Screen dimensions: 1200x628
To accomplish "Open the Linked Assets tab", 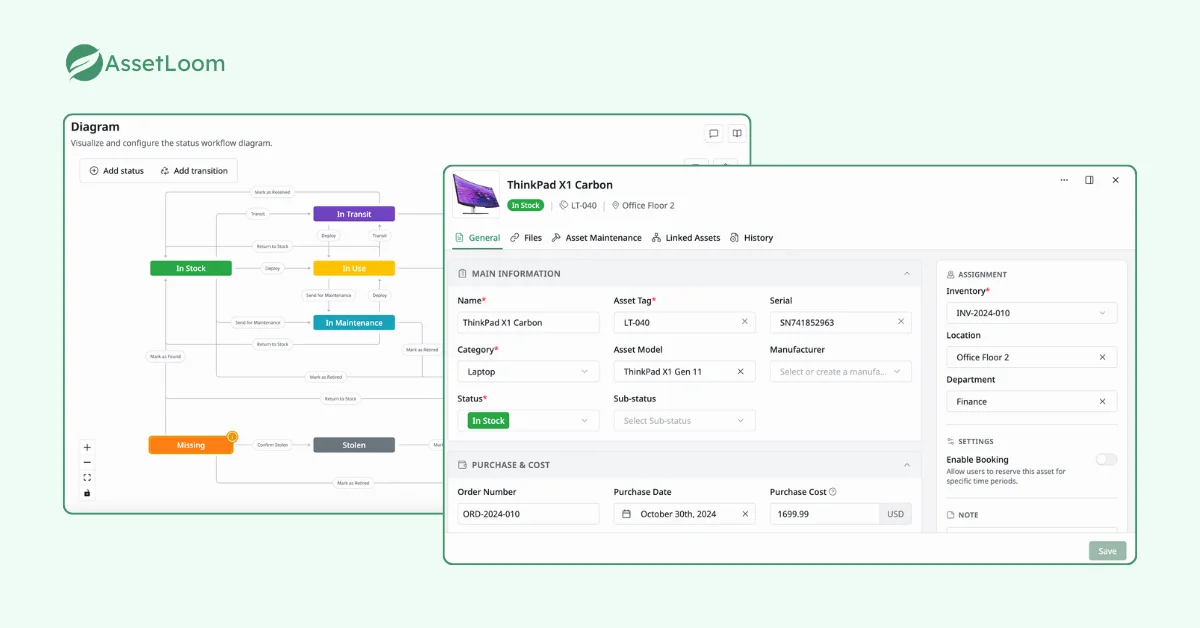I will pos(686,238).
